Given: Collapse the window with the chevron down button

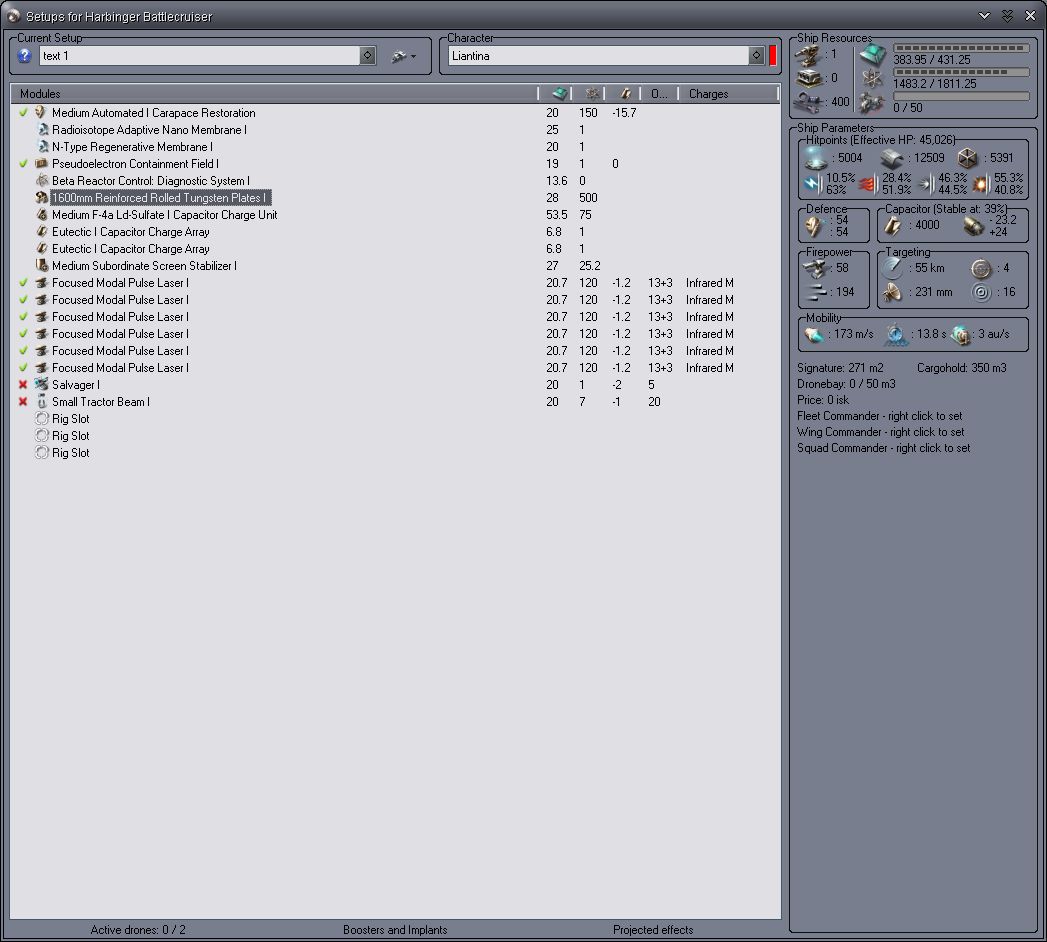Looking at the screenshot, I should (x=984, y=15).
